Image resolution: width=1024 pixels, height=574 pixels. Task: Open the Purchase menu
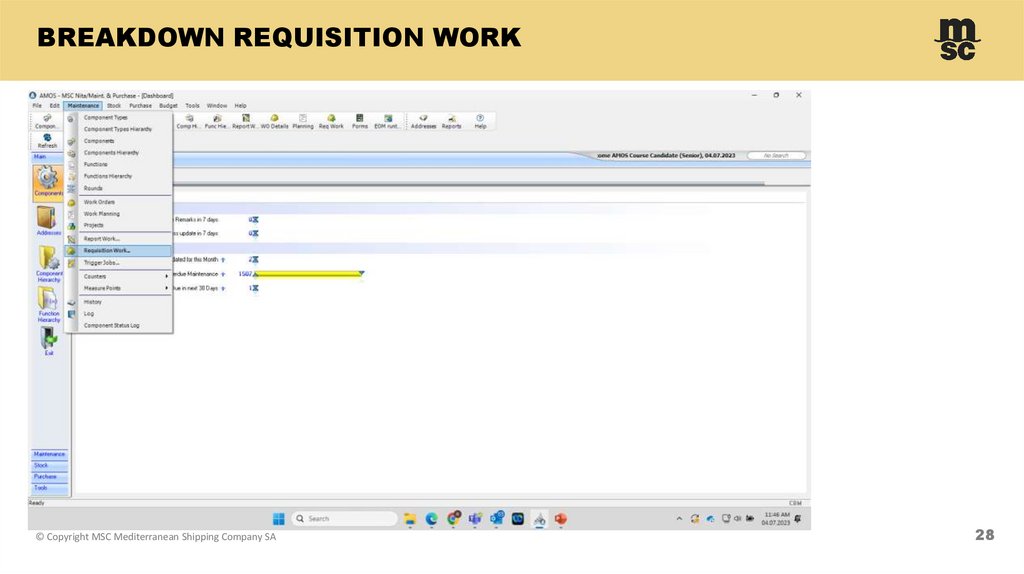140,105
